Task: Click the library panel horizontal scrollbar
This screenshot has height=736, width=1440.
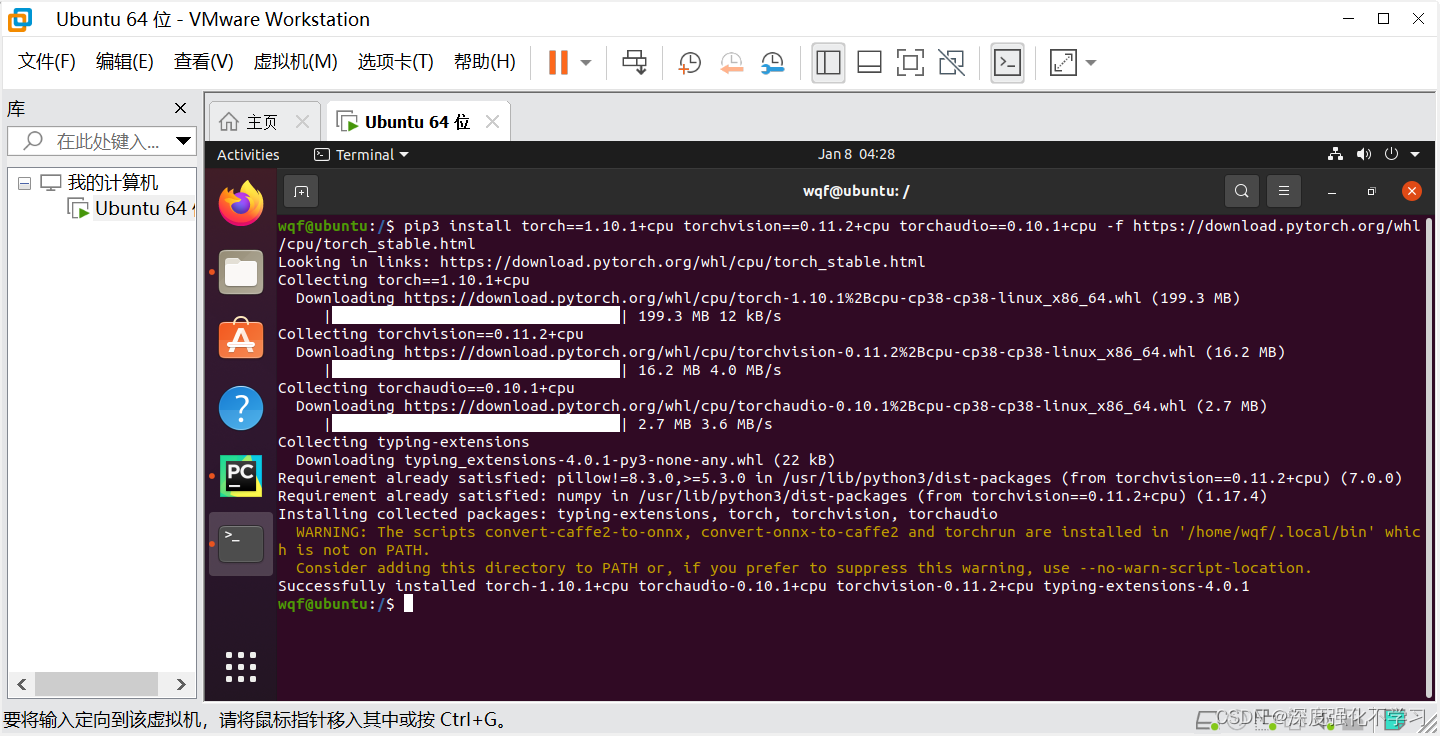Action: pos(96,684)
